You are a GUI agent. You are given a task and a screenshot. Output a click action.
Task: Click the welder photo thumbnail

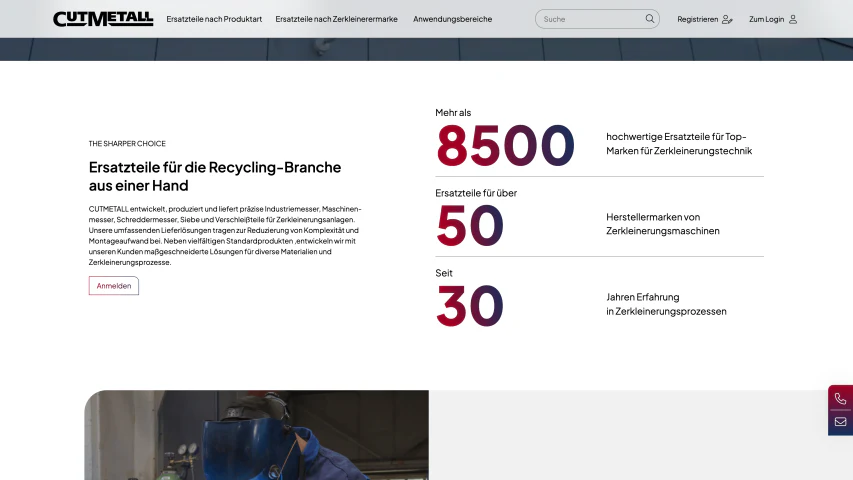[x=256, y=435]
